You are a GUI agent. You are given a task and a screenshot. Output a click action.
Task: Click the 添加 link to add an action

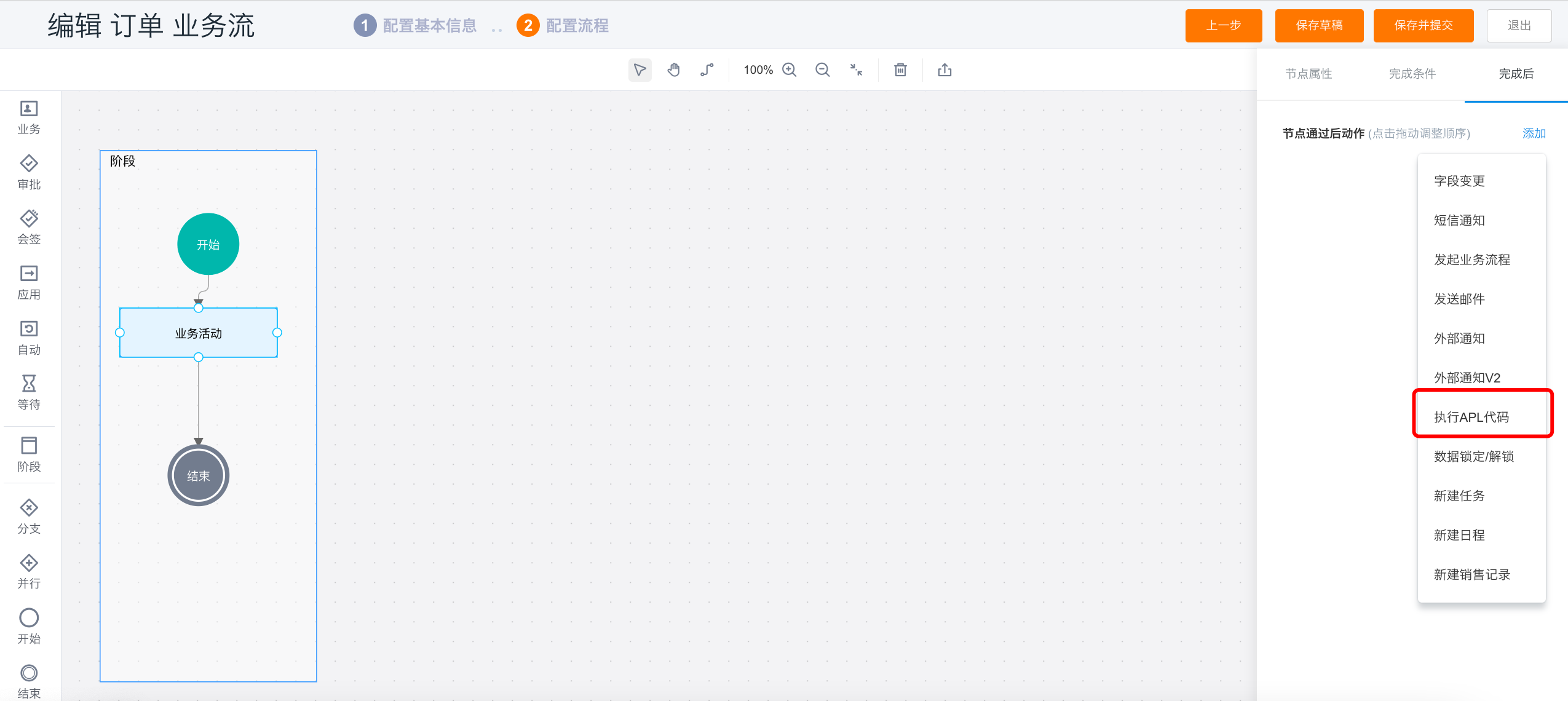coord(1533,133)
